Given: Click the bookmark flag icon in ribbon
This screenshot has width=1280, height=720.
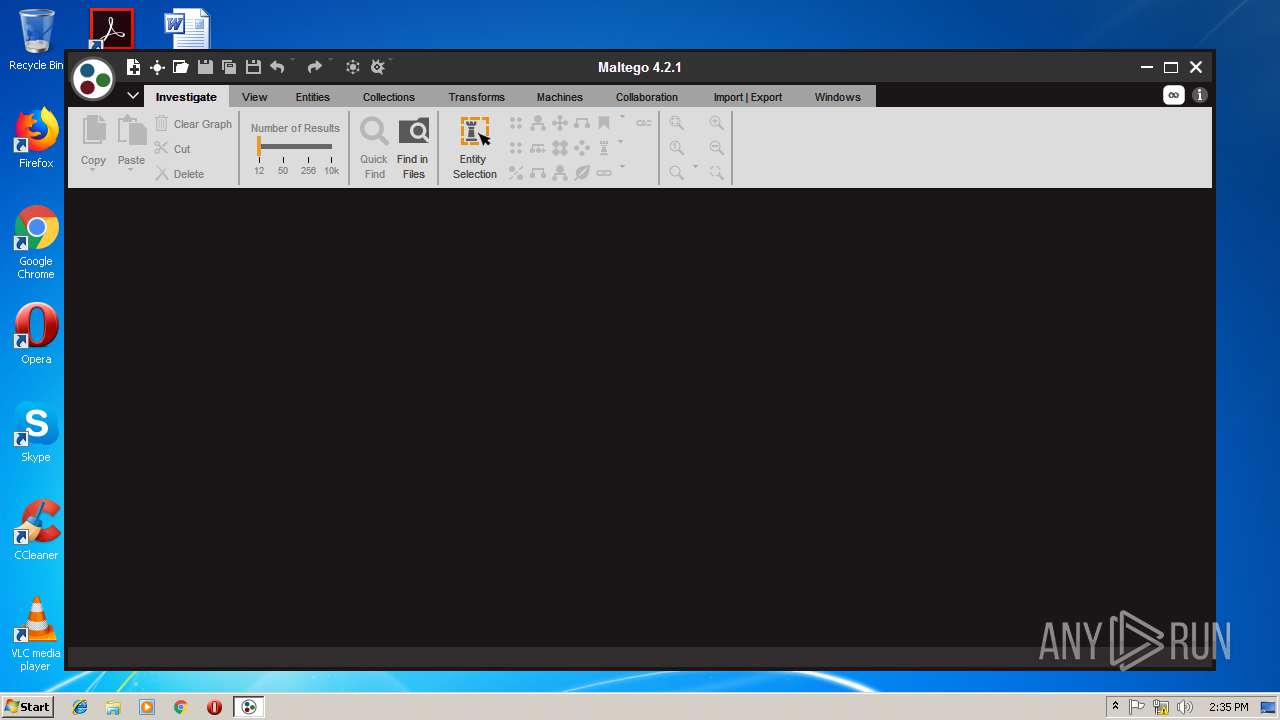Looking at the screenshot, I should click(x=604, y=123).
